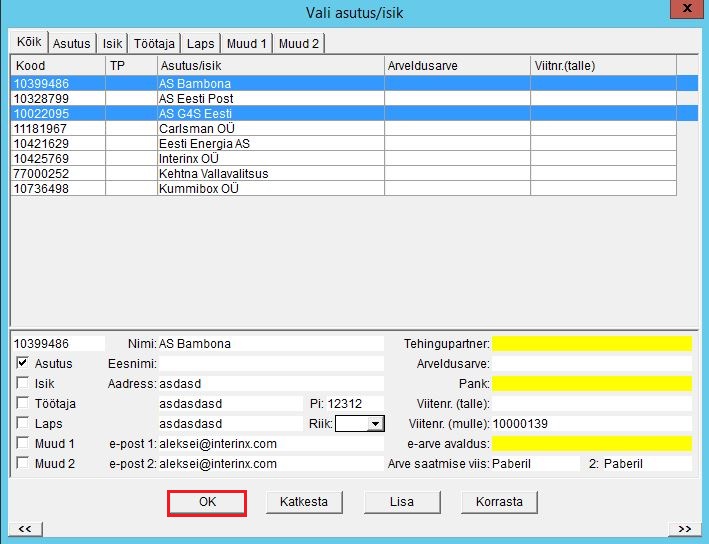Click the yellow Pank field
This screenshot has height=544, width=709.
(x=591, y=383)
